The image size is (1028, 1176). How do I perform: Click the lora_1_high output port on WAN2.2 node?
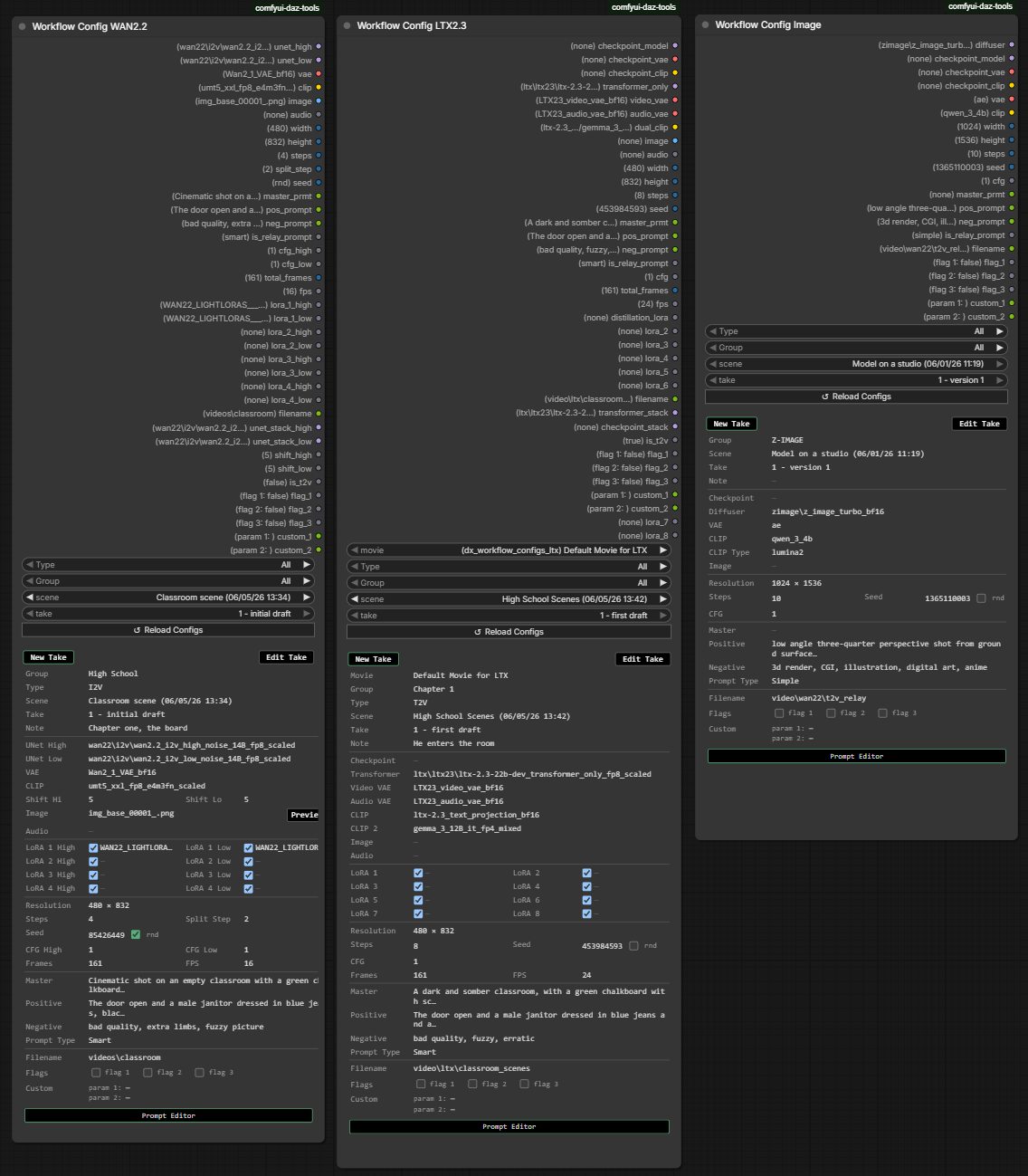pos(319,304)
